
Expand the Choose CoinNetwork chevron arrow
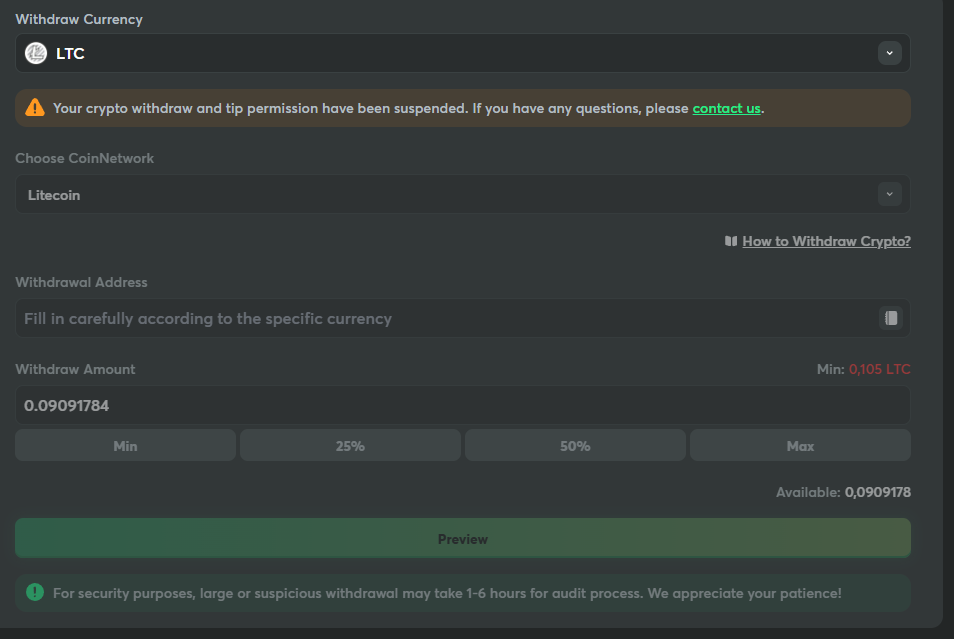tap(889, 194)
